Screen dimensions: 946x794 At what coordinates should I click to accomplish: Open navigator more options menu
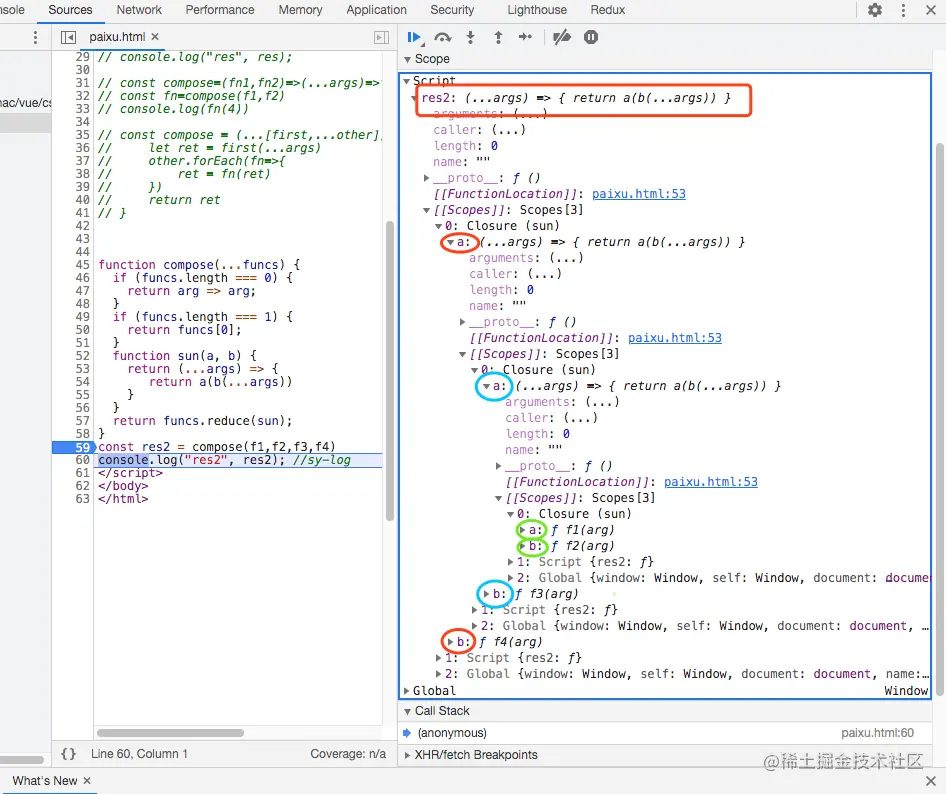coord(36,37)
